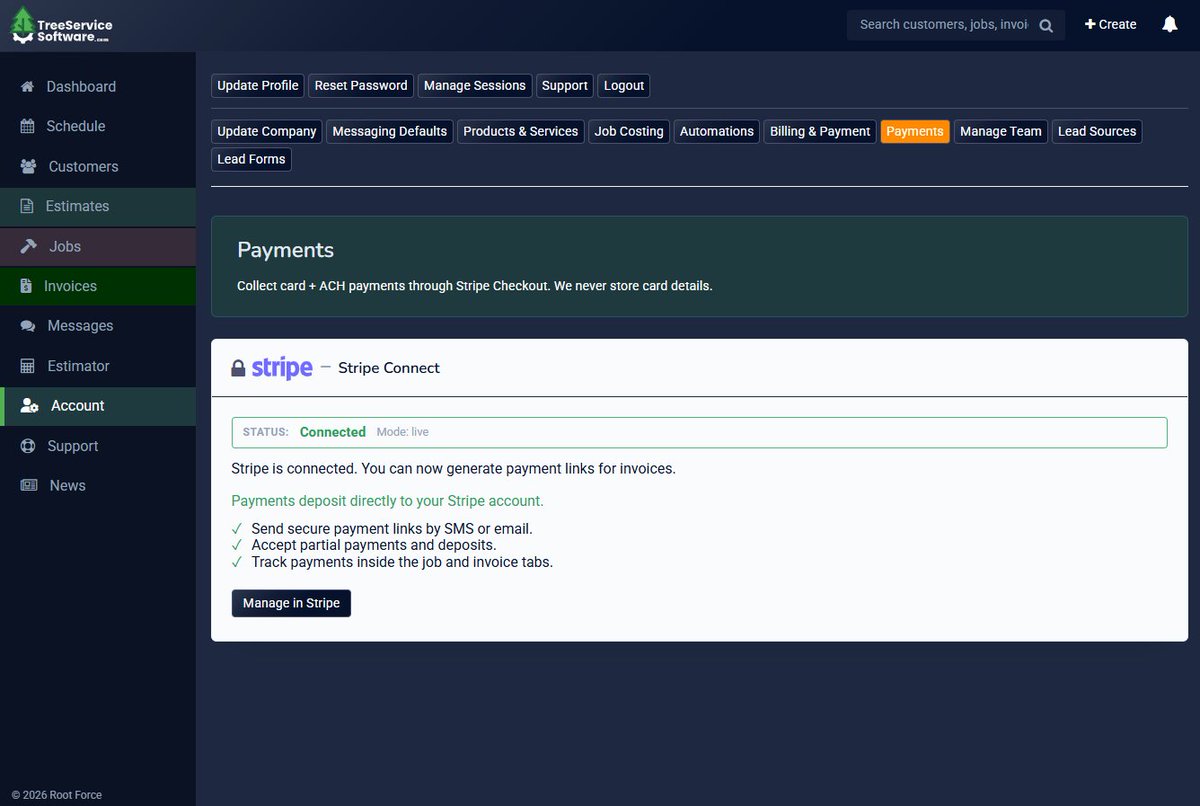Screen dimensions: 1200x806
Task: Go to Schedule page
Action: pyautogui.click(x=98, y=126)
